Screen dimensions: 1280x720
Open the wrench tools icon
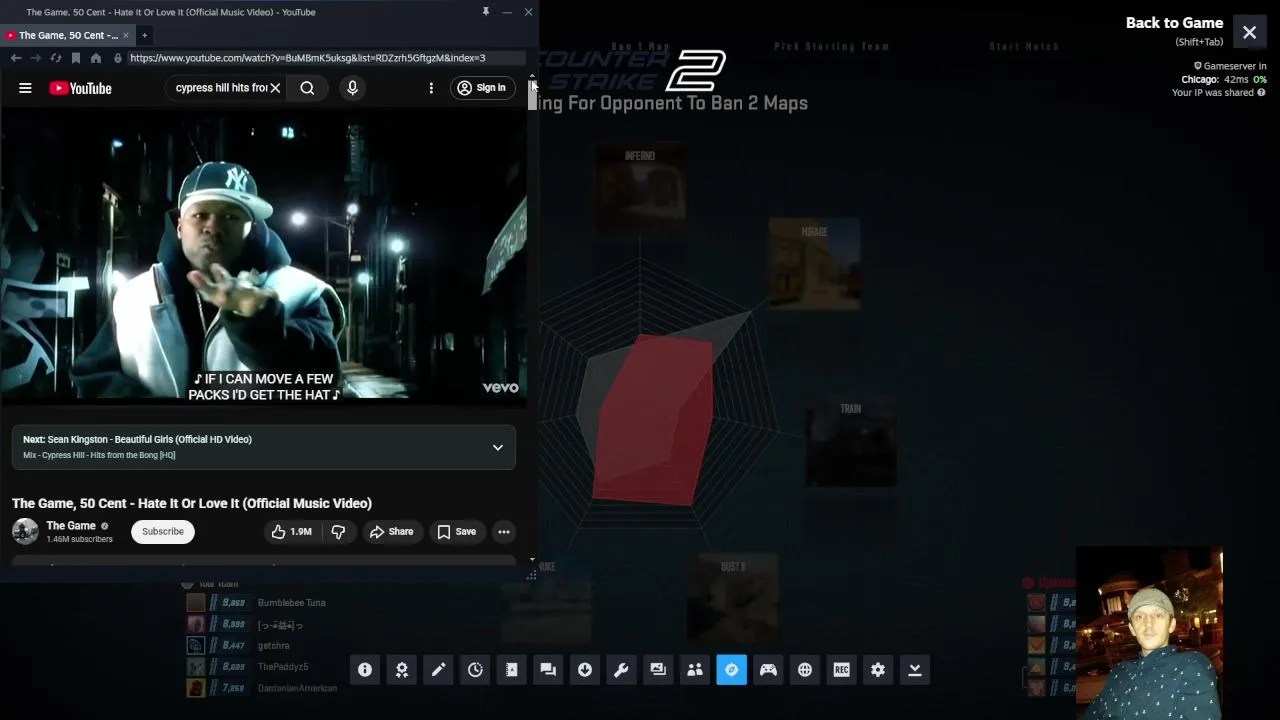(x=621, y=670)
